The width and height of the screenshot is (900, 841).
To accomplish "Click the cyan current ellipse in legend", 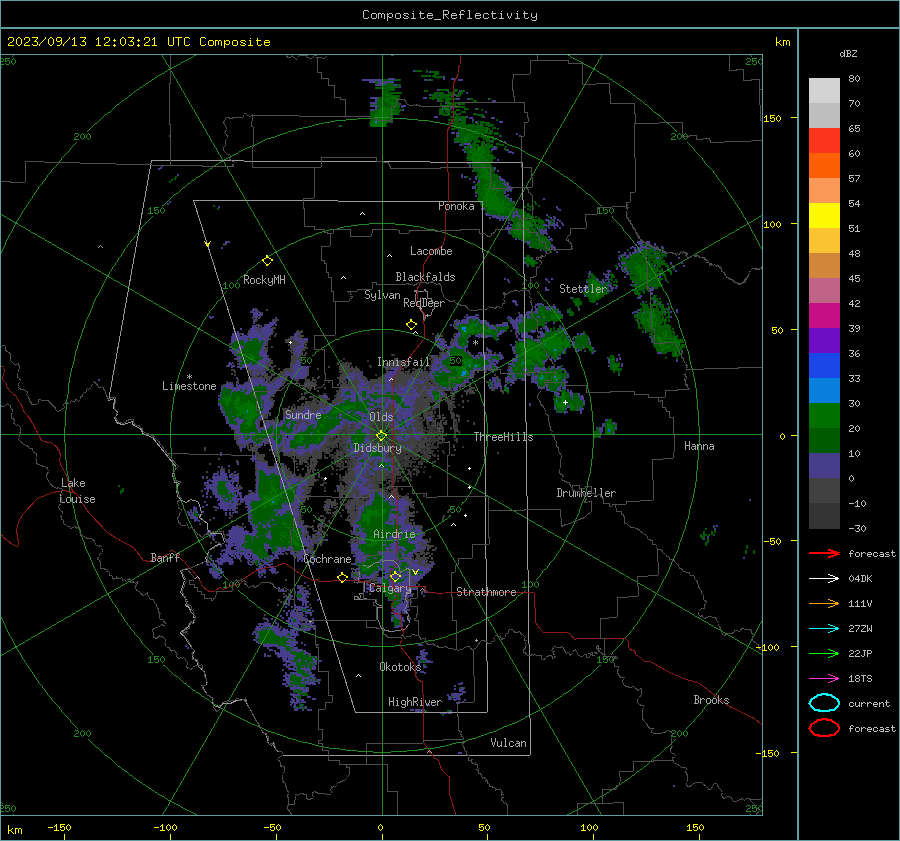I will coord(824,703).
